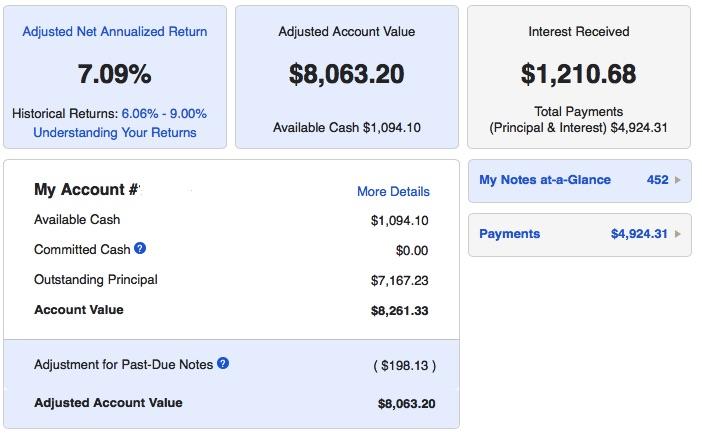Click help icon beside Adjustment for Past-Due Notes
This screenshot has height=439, width=702.
pos(223,363)
